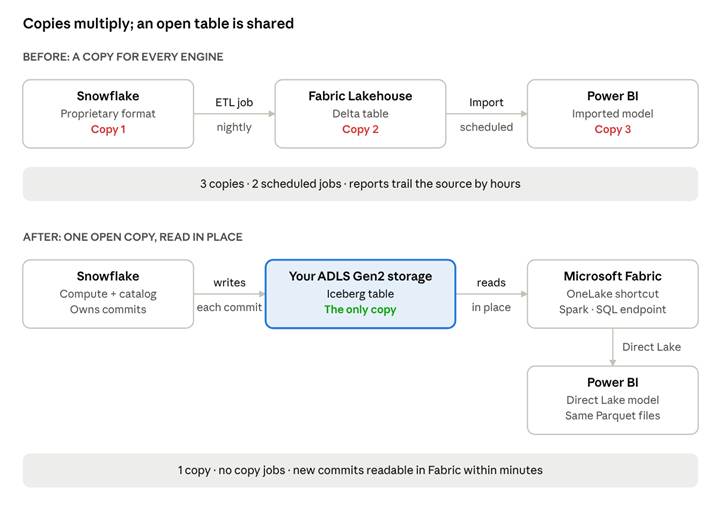
Task: Click the "Spark · SQL endpoint" text
Action: click(x=613, y=310)
